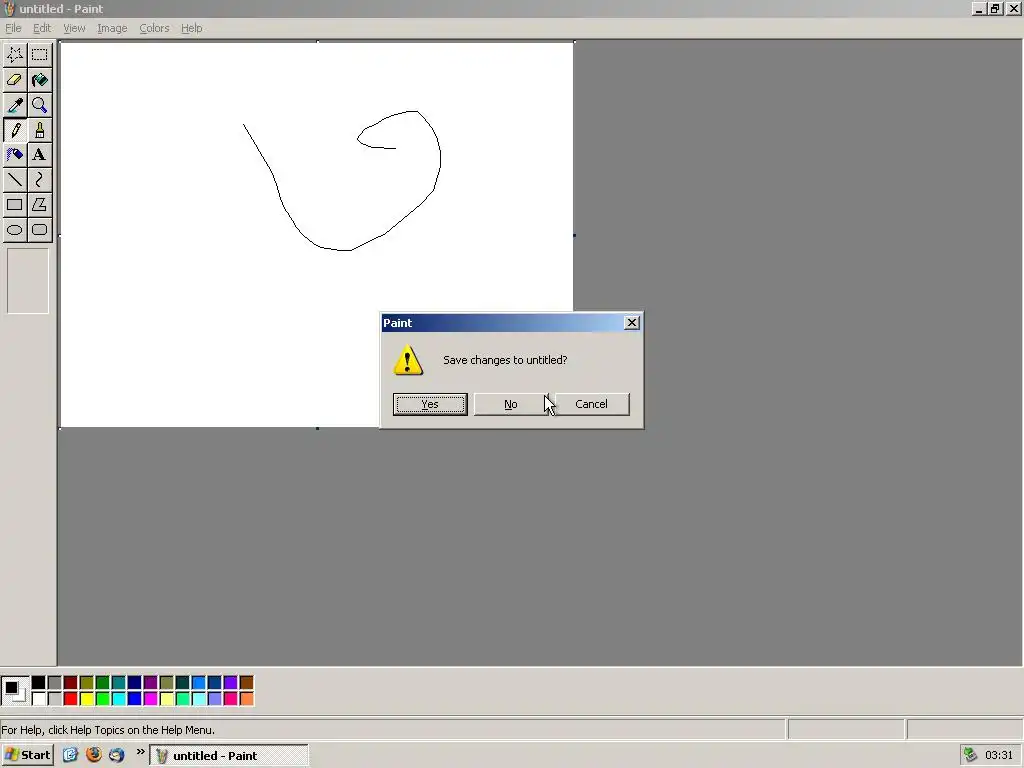Select the black color swatch
The image size is (1024, 768).
pyautogui.click(x=39, y=682)
